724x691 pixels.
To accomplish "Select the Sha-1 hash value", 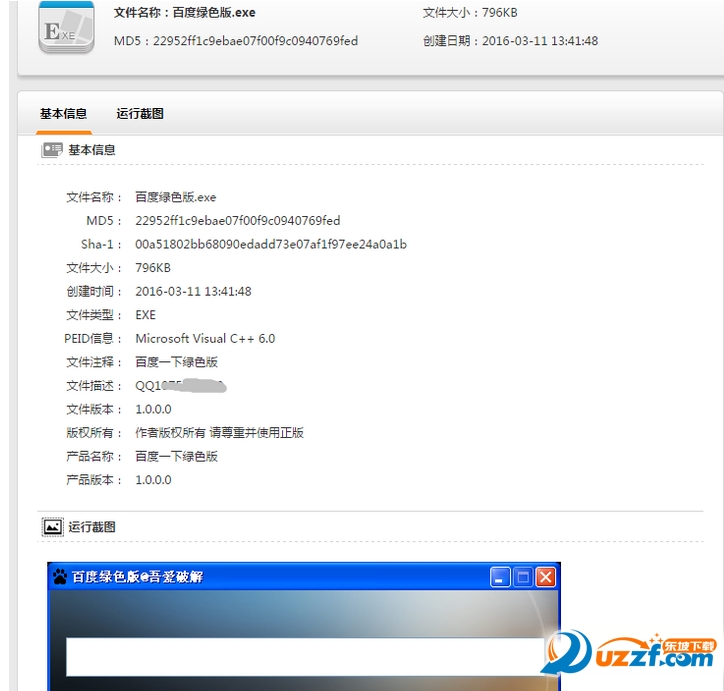I will (271, 244).
